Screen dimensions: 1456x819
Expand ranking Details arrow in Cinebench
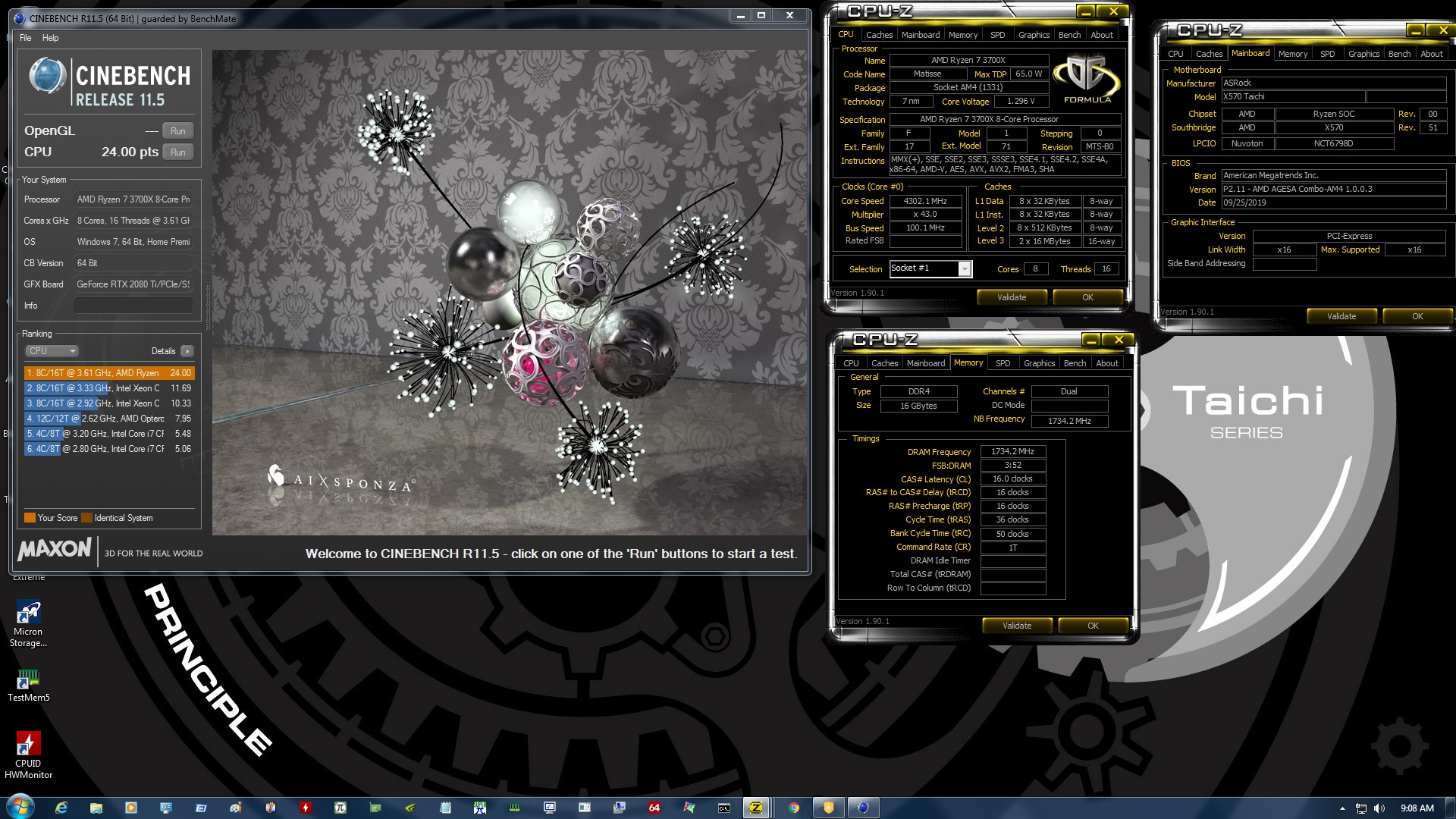187,351
